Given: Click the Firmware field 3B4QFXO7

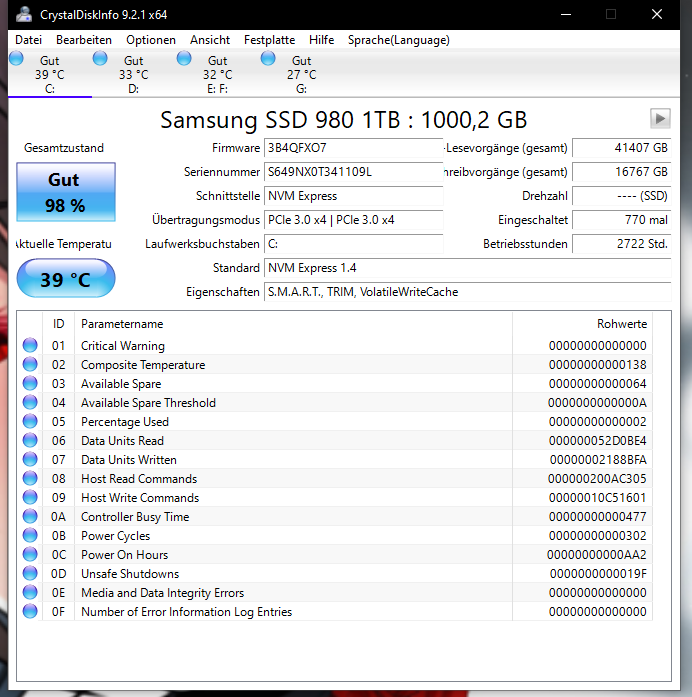Looking at the screenshot, I should click(x=354, y=148).
